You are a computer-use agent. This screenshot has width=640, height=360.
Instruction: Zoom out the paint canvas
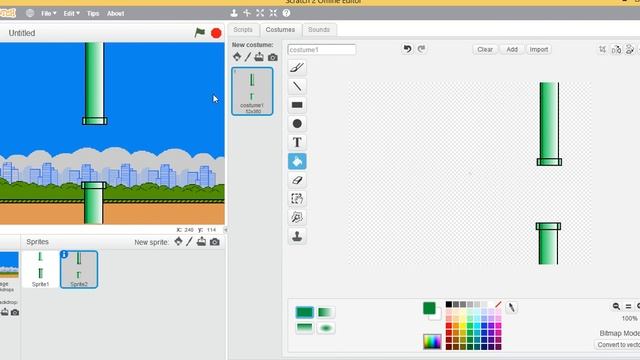[x=616, y=306]
